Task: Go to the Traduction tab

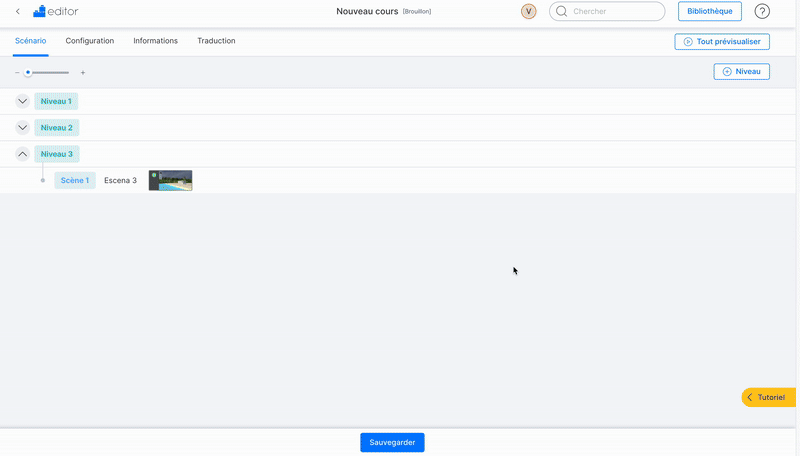Action: pyautogui.click(x=216, y=41)
